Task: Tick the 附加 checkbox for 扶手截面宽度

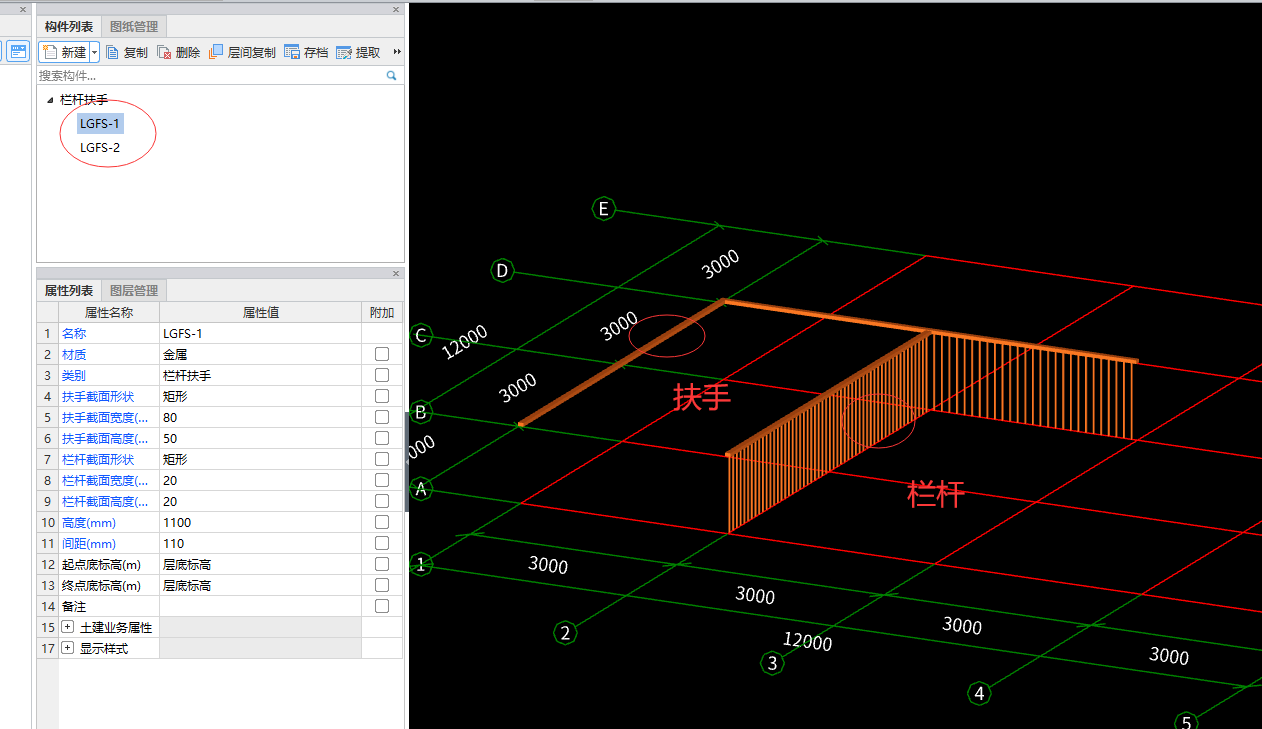Action: coord(382,417)
